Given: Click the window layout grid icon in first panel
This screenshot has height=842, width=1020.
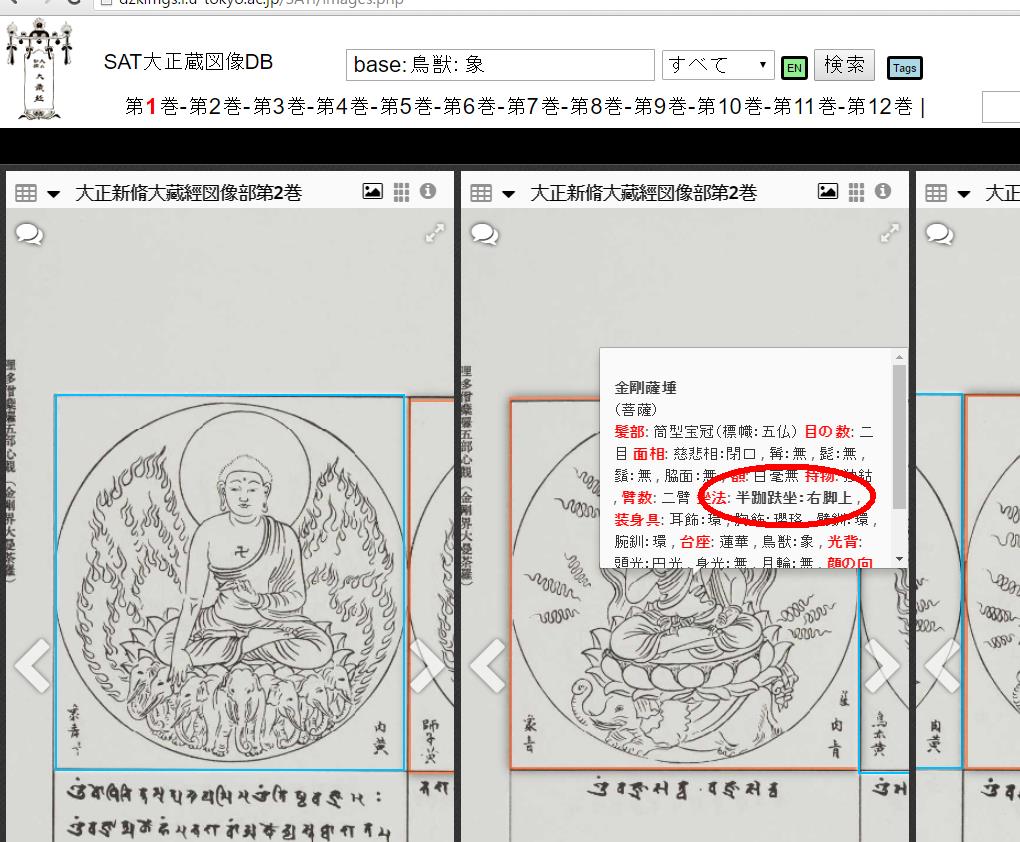Looking at the screenshot, I should [26, 193].
